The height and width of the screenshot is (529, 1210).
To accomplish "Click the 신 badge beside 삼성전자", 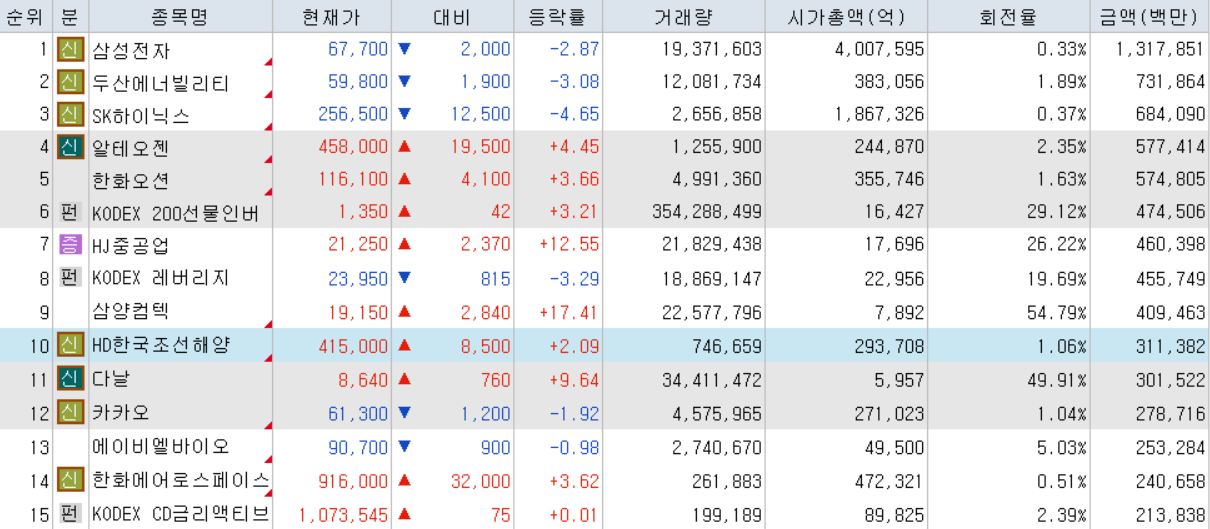I will click(70, 50).
